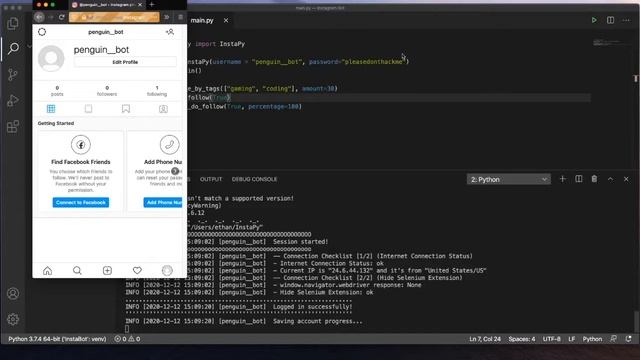
Task: Select the grid posts tab
Action: point(51,109)
